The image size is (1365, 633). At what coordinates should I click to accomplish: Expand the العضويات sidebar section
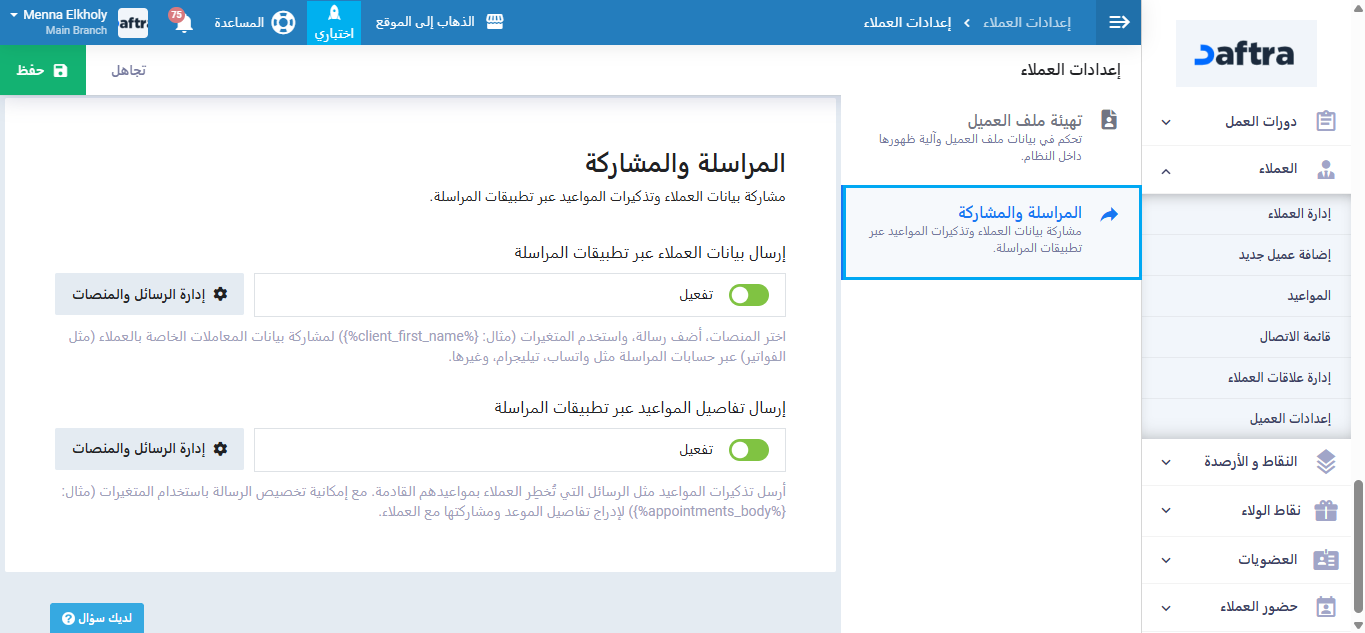(x=1166, y=560)
